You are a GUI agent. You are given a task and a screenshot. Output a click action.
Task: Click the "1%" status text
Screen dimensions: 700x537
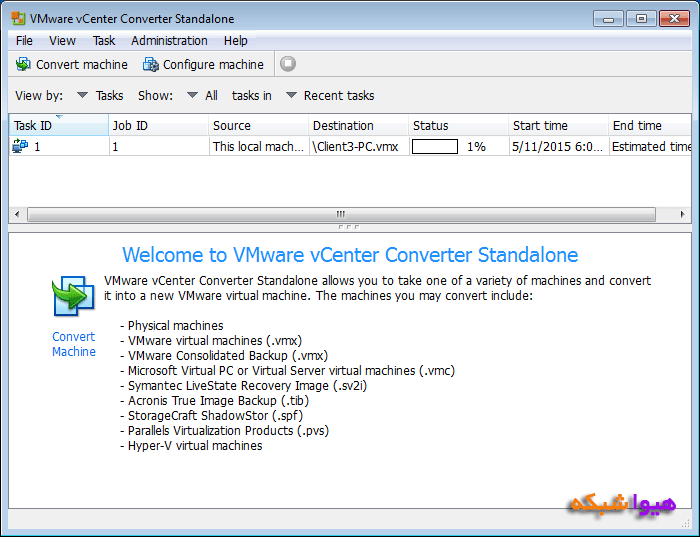click(476, 146)
